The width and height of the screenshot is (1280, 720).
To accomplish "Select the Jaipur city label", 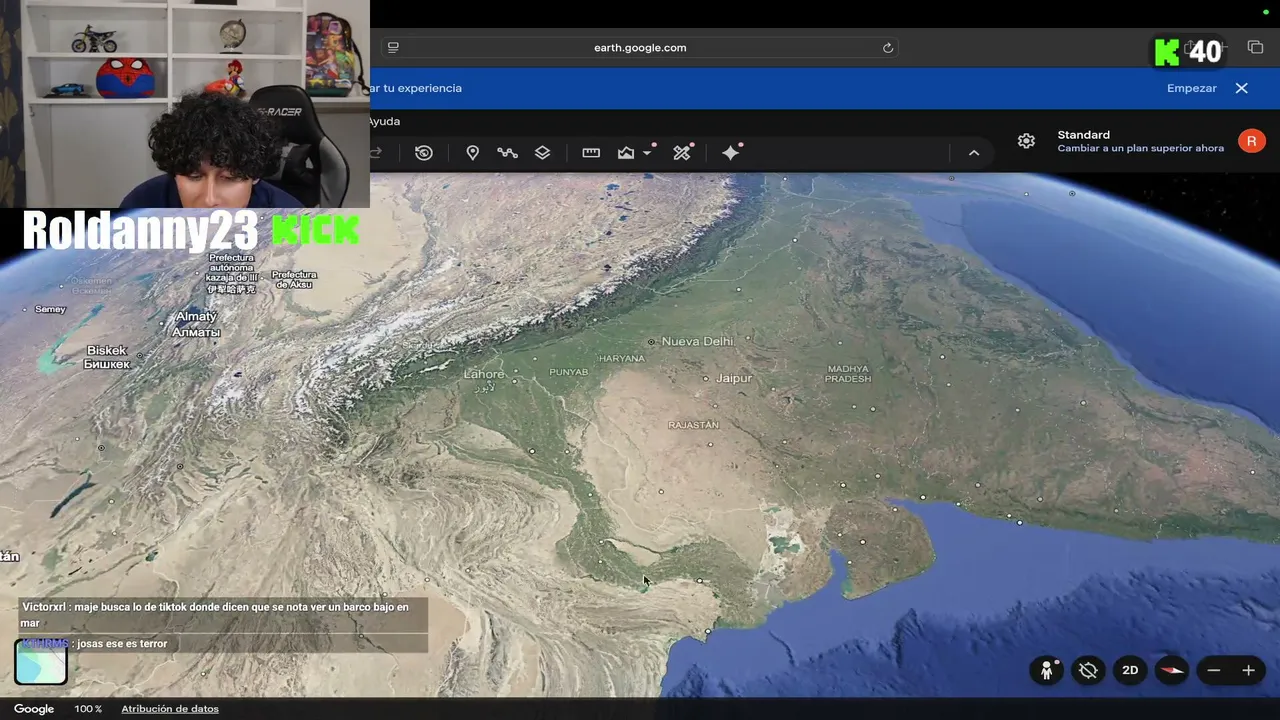I will [x=733, y=378].
